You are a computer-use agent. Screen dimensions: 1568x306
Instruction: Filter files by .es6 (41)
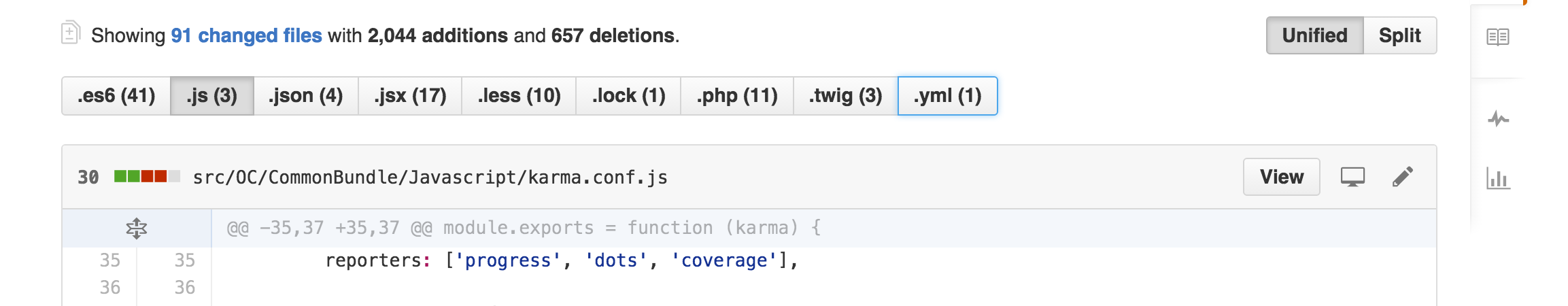click(x=116, y=96)
